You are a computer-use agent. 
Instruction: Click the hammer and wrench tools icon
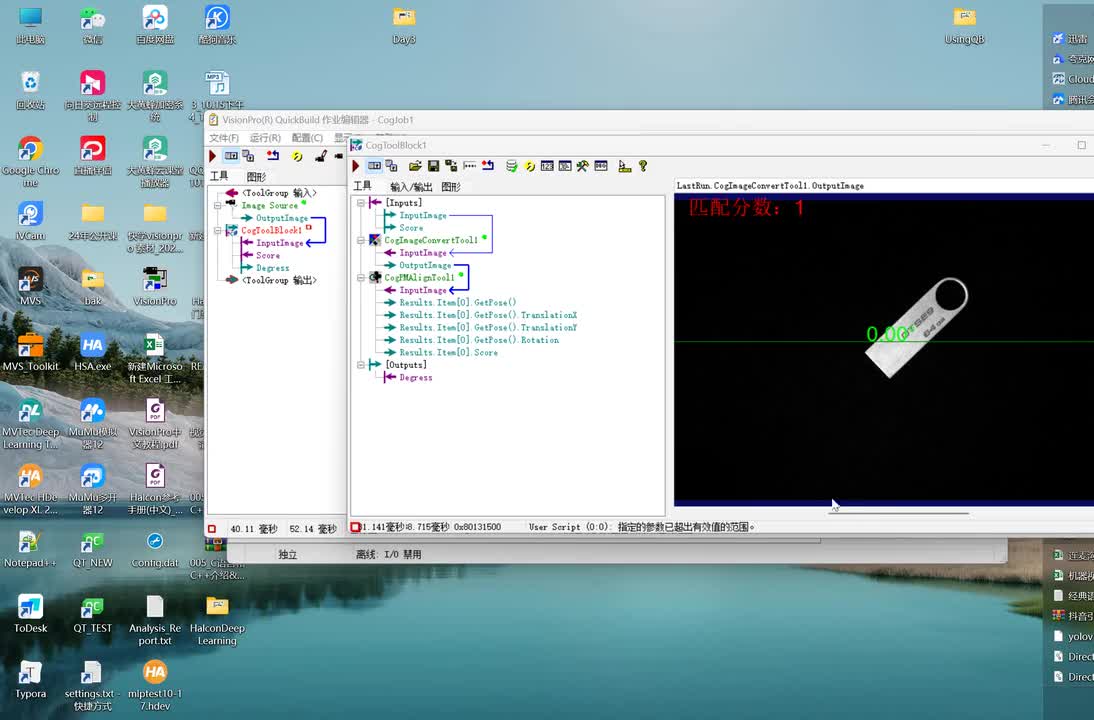click(x=582, y=166)
